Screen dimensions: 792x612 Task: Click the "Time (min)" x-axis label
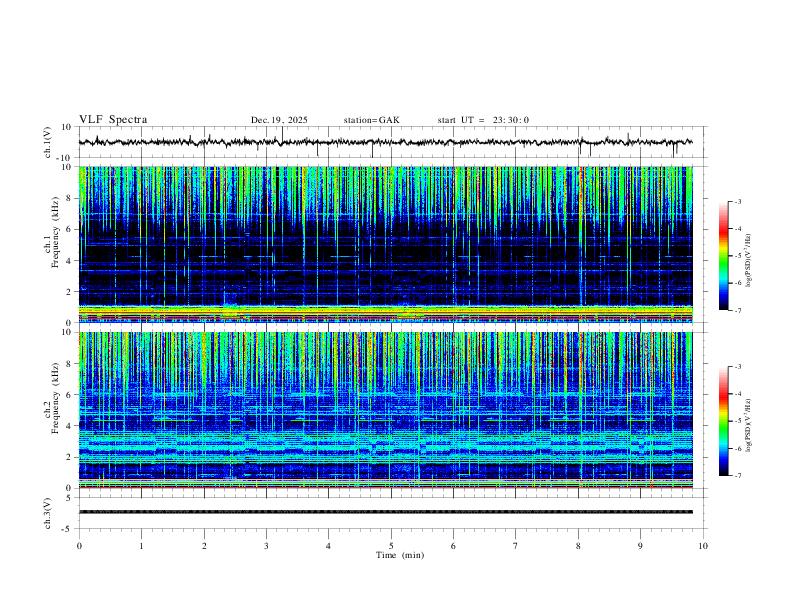[x=400, y=555]
